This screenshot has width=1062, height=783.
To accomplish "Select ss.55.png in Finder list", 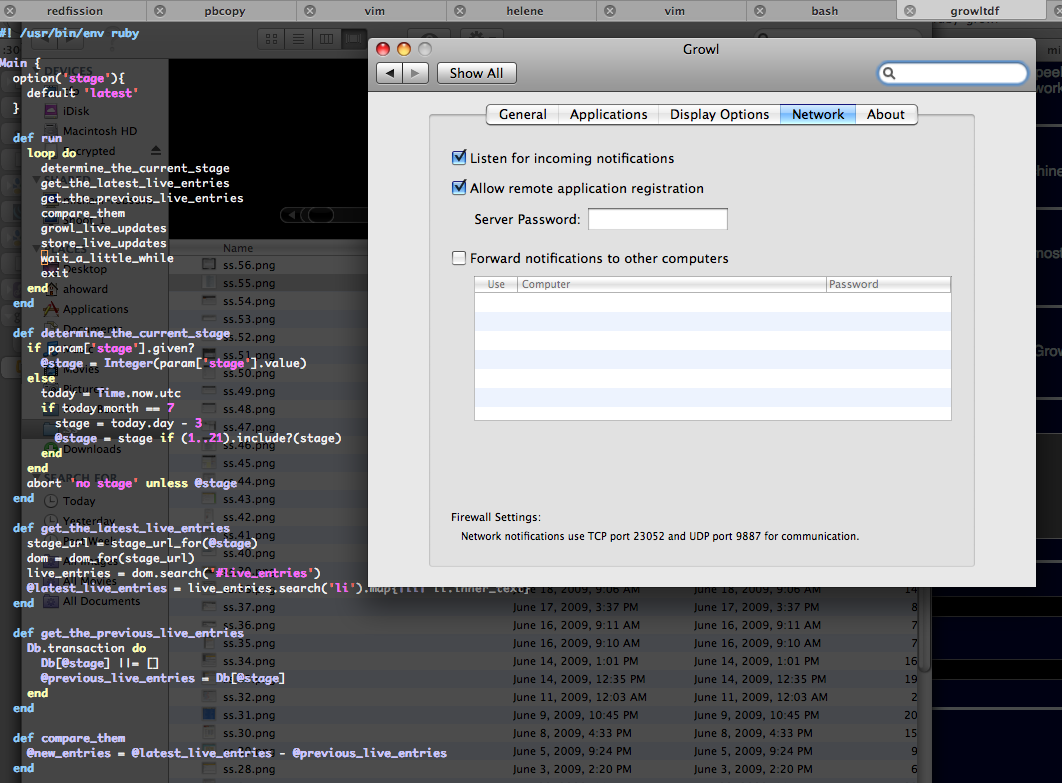I will pyautogui.click(x=249, y=283).
